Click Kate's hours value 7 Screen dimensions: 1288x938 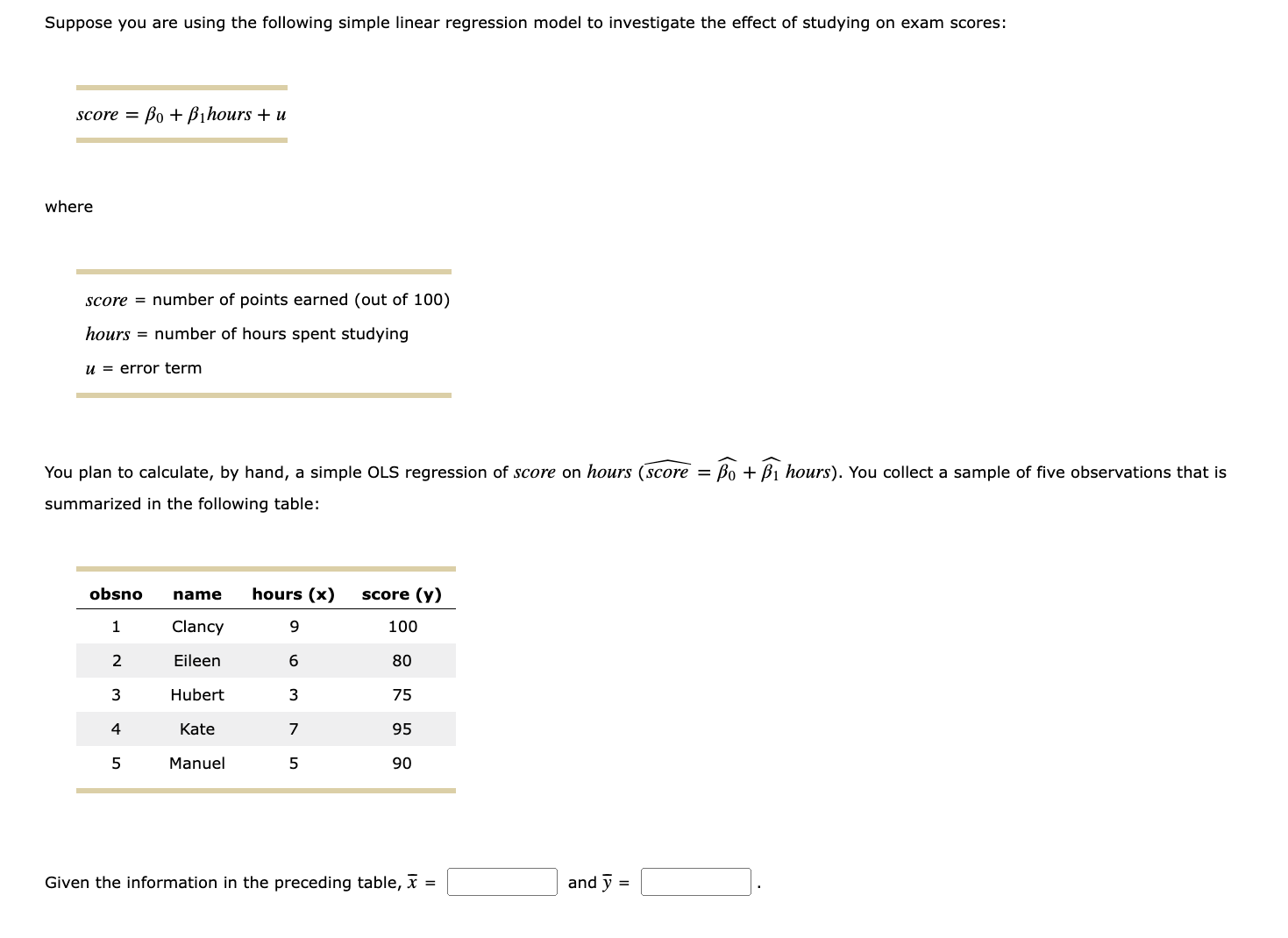pyautogui.click(x=293, y=728)
